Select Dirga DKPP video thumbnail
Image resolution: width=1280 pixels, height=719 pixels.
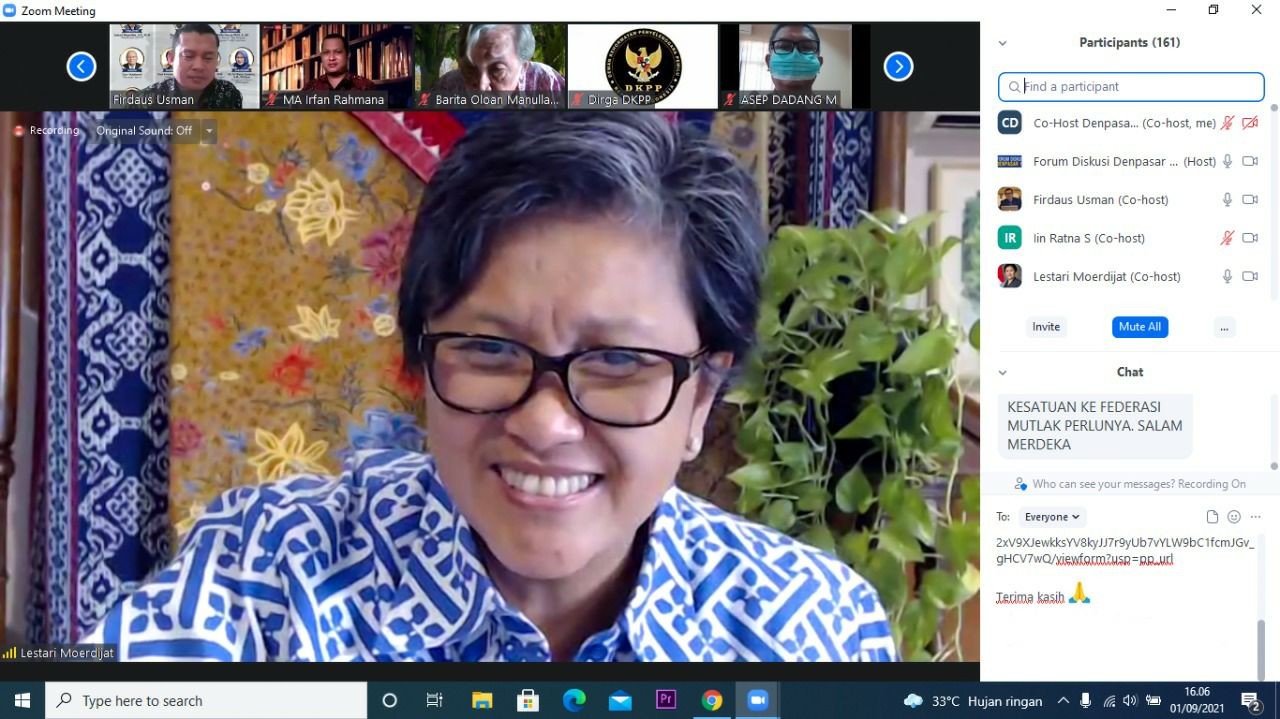tap(643, 66)
